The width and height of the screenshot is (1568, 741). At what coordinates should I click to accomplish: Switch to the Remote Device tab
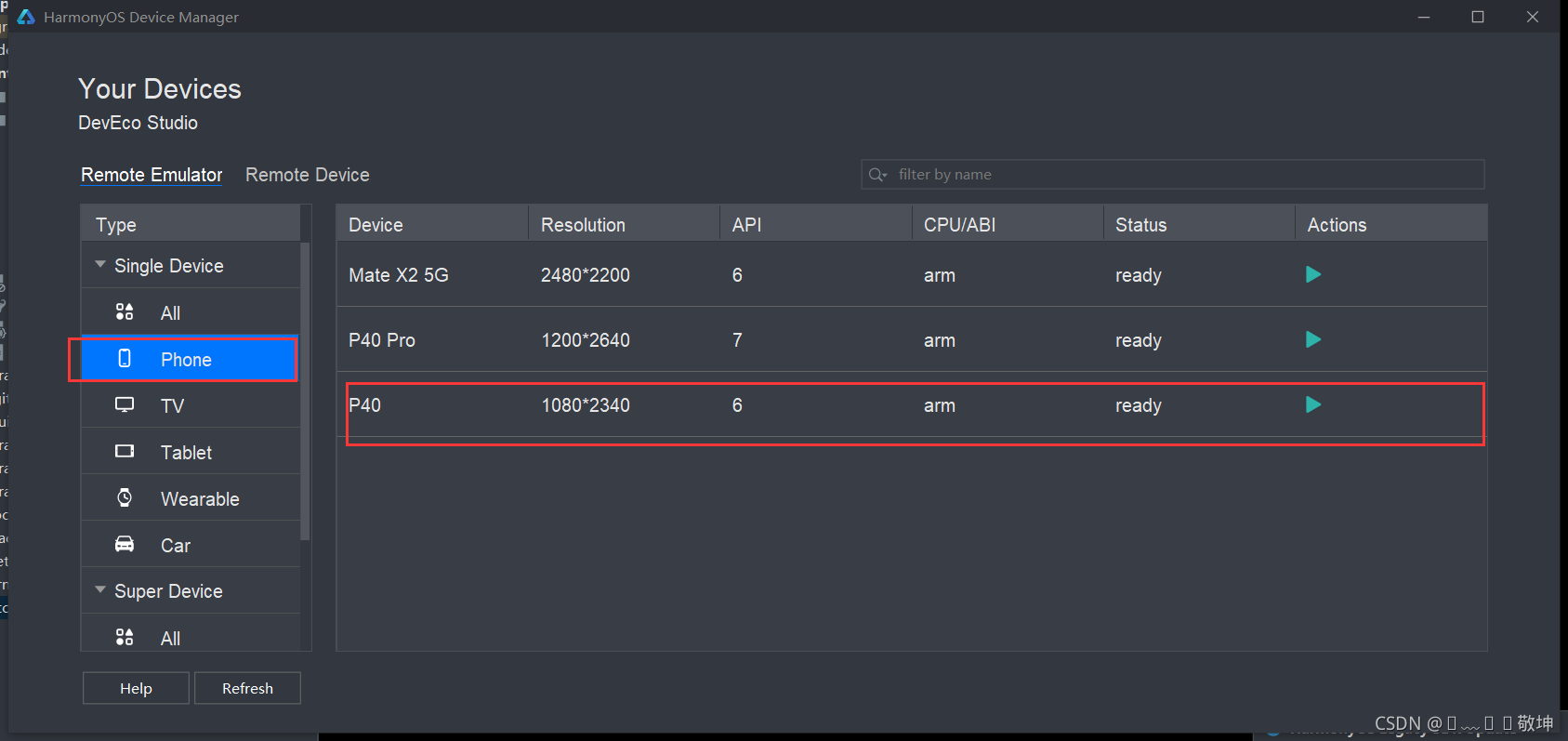tap(308, 175)
